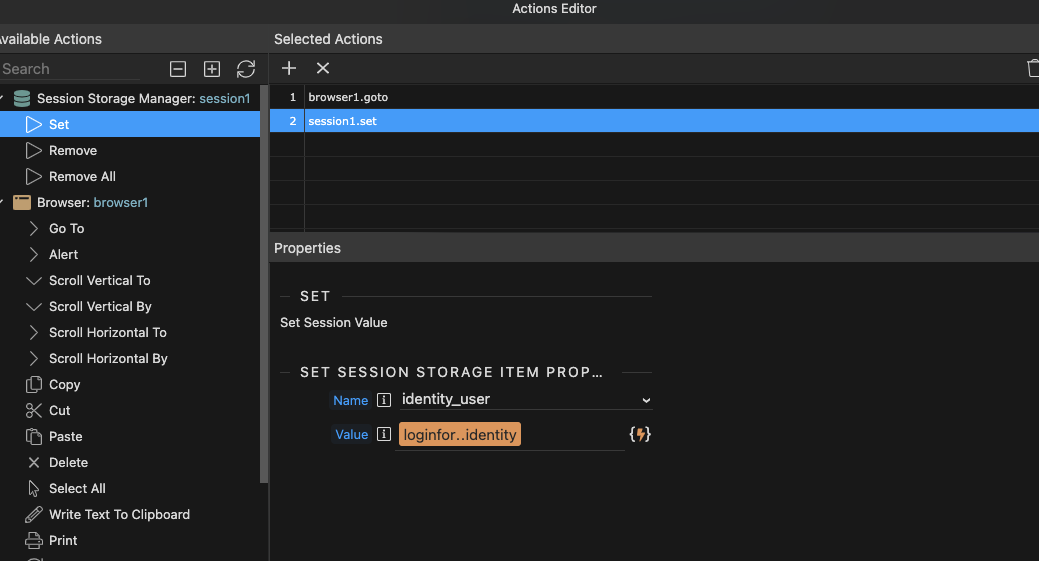Select the session1.set action row
The image size is (1039, 561).
654,121
